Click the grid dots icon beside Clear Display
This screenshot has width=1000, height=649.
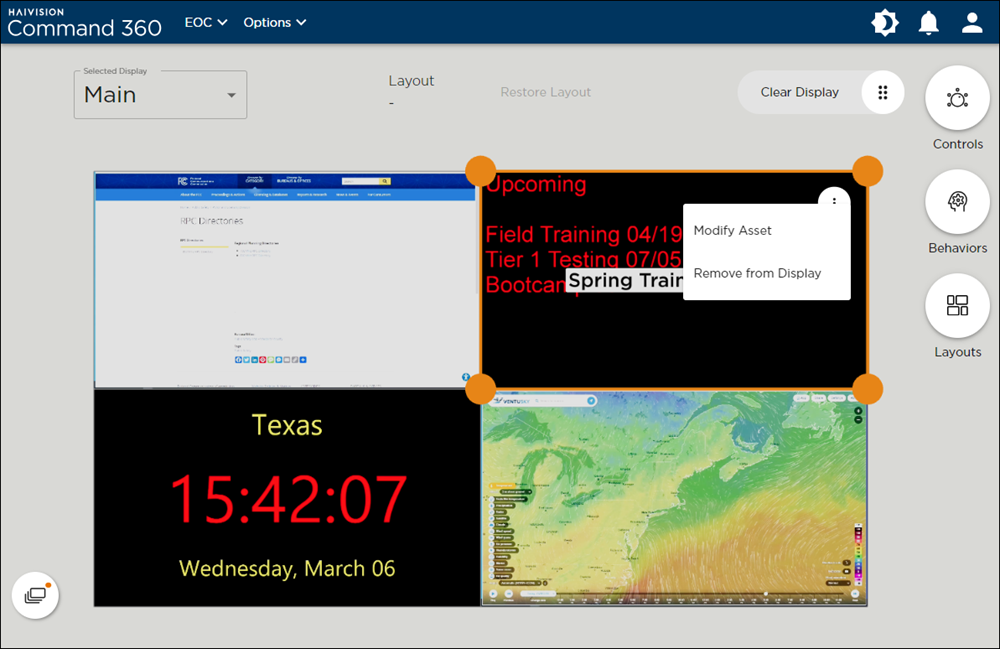[x=882, y=92]
